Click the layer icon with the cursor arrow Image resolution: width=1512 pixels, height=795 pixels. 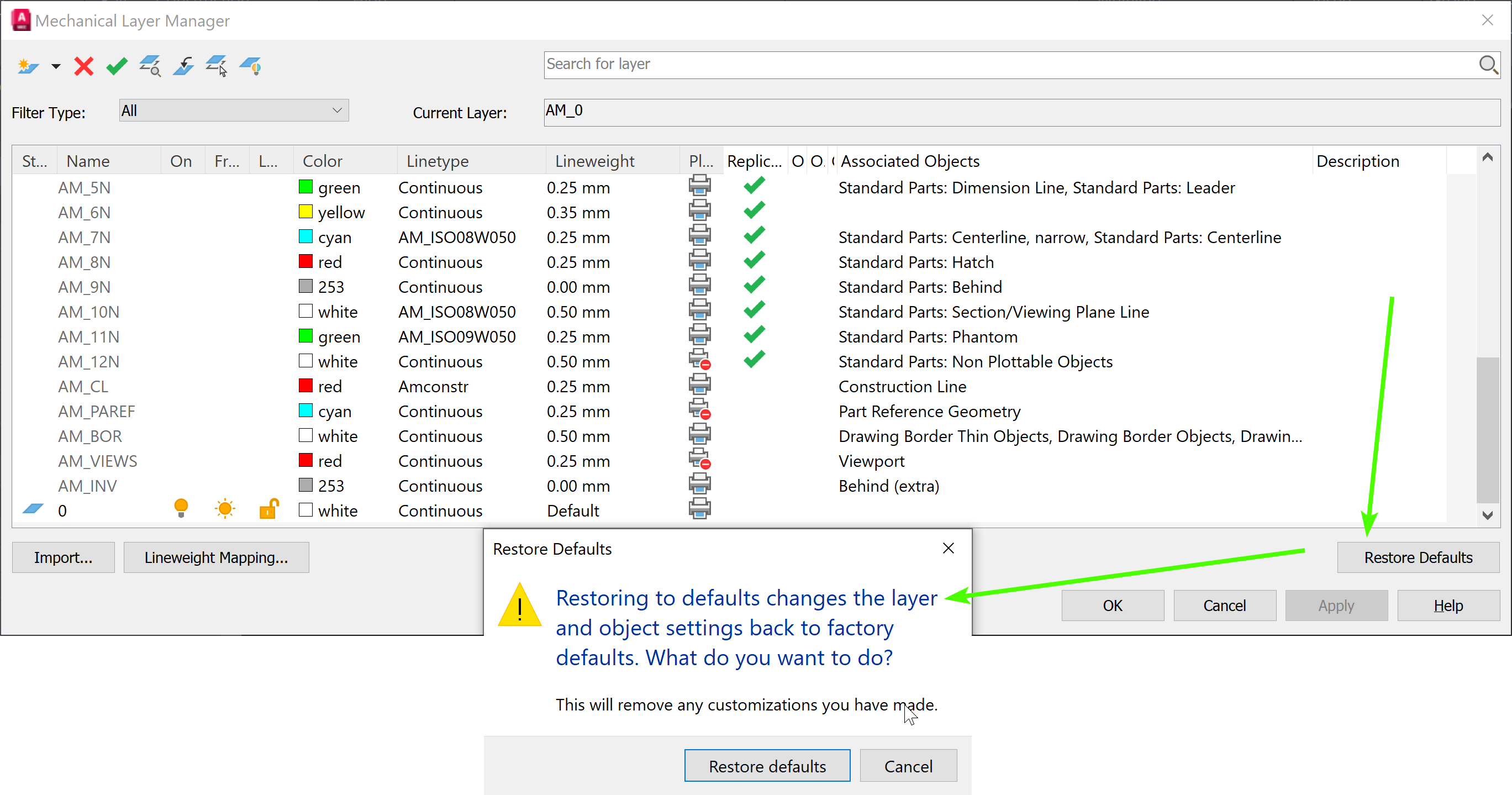[217, 66]
